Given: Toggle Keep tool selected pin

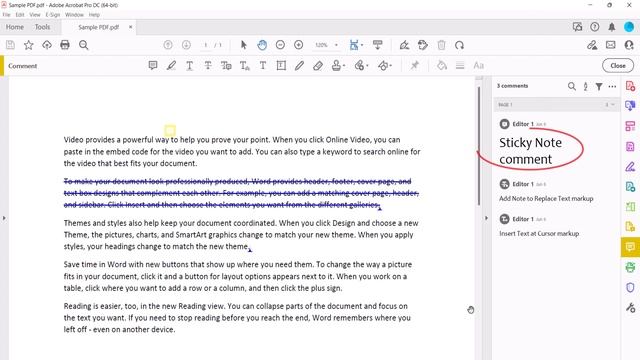Looking at the screenshot, I should [415, 65].
